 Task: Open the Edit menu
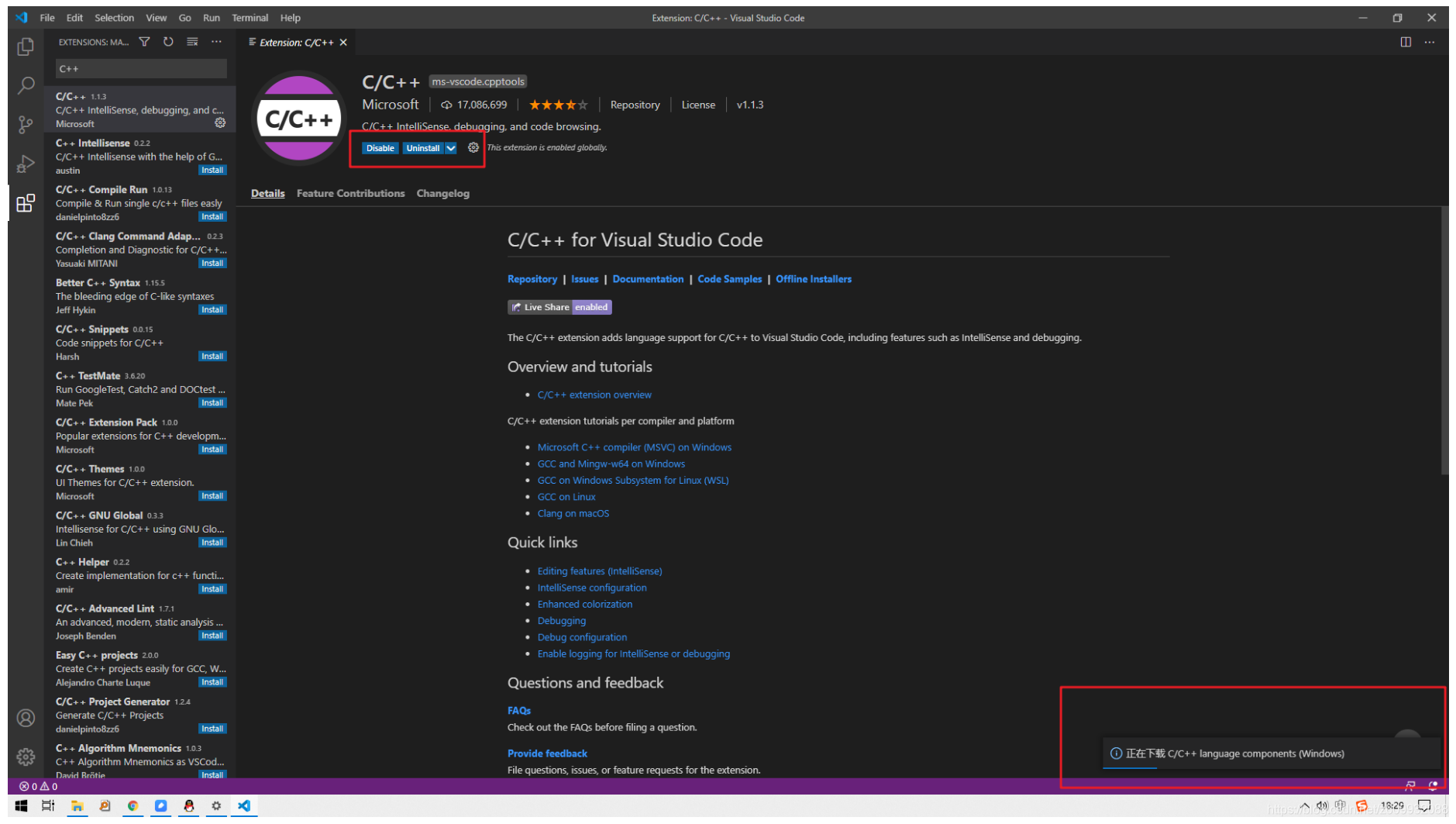click(x=74, y=18)
